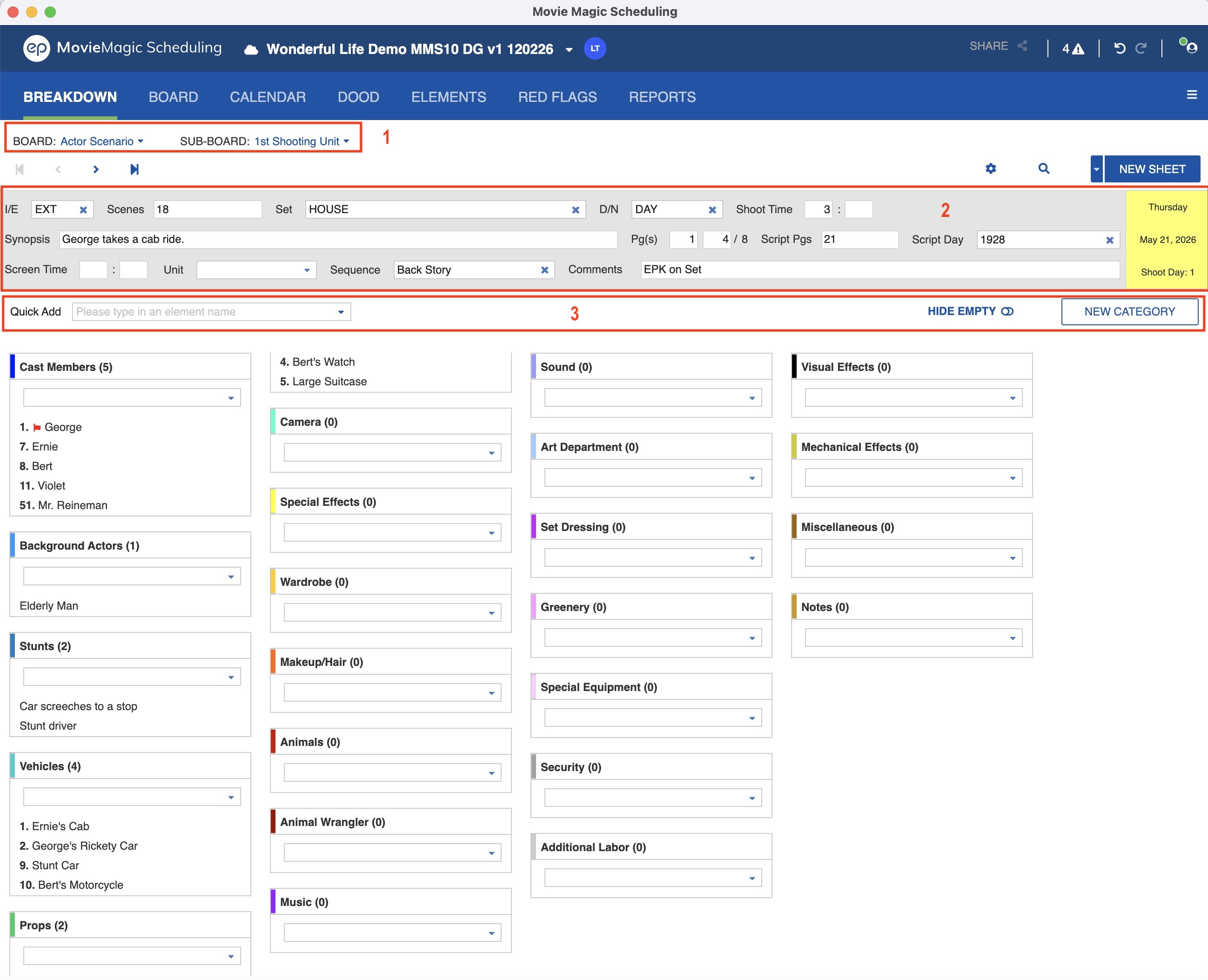1208x980 pixels.
Task: Open the Unit dropdown
Action: point(307,270)
